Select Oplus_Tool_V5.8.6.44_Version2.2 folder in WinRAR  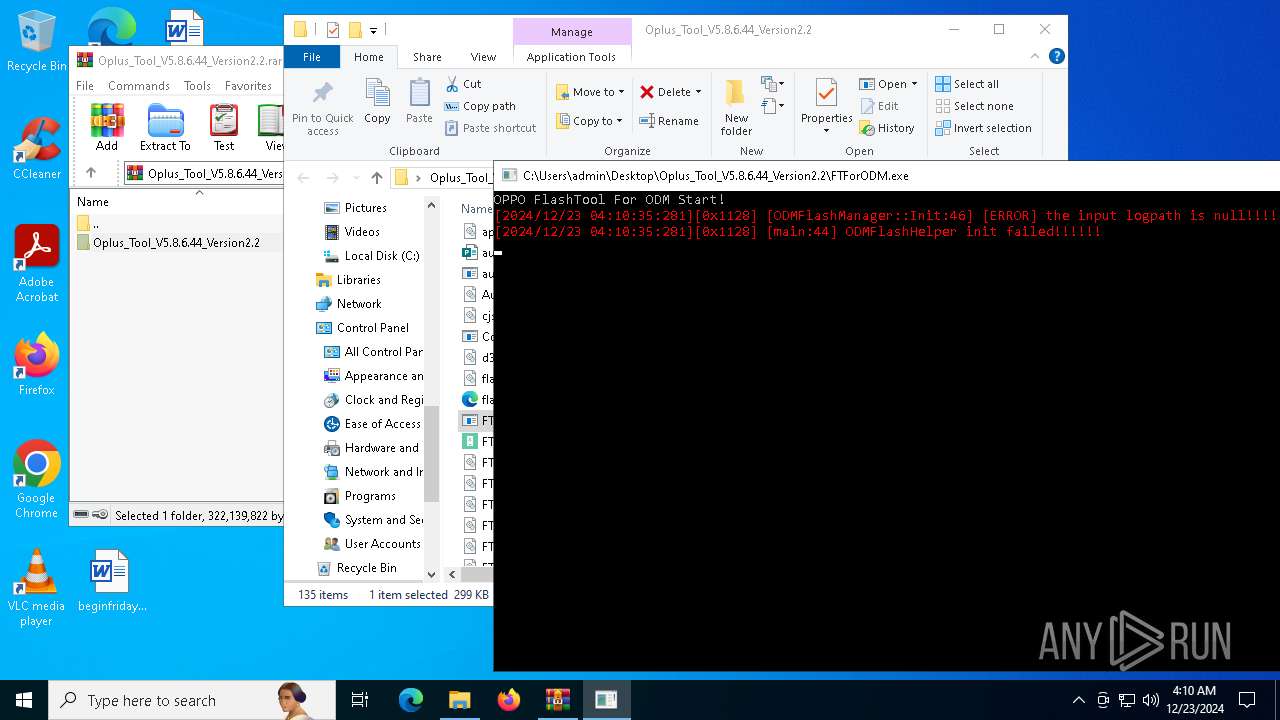(x=177, y=243)
